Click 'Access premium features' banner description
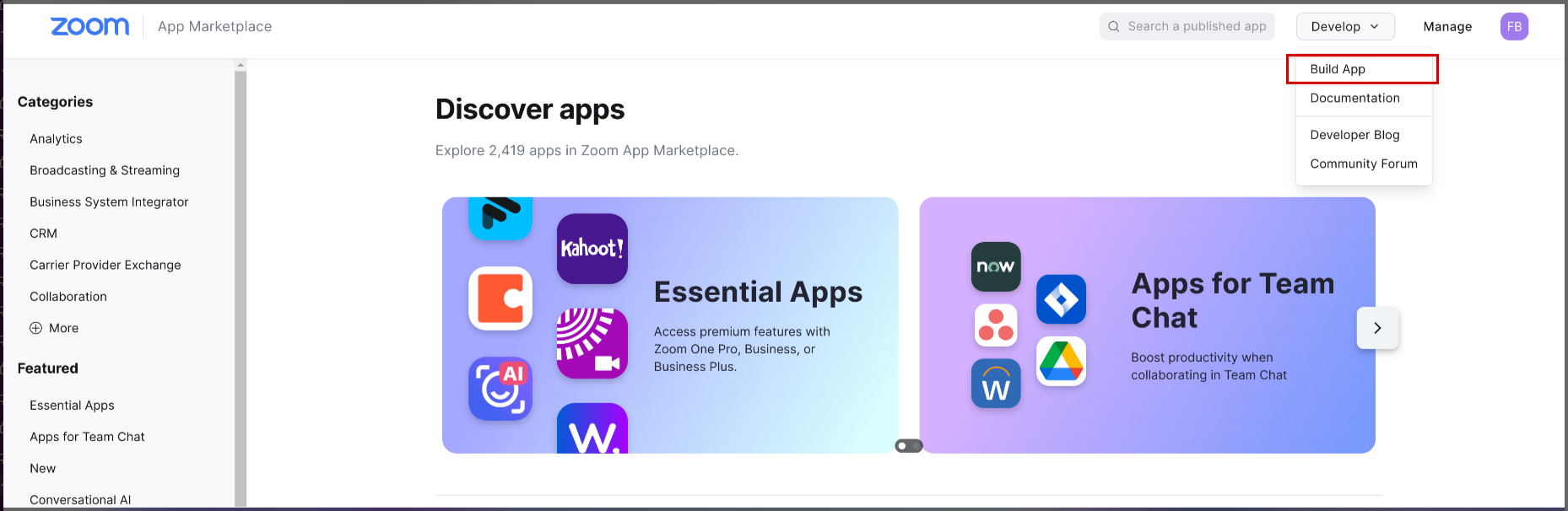1568x511 pixels. pos(742,349)
